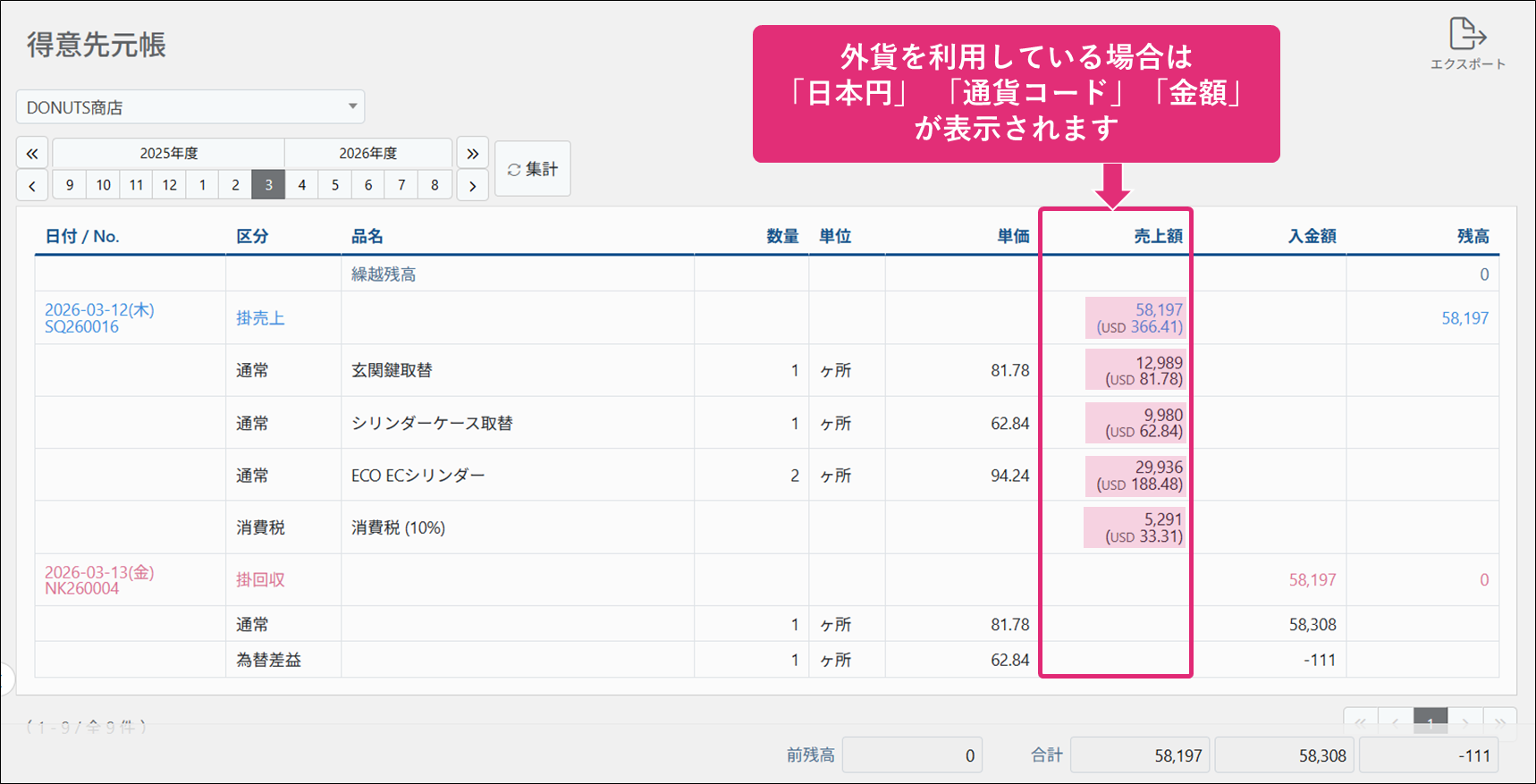
Task: Select month 8 tab
Action: click(x=435, y=185)
